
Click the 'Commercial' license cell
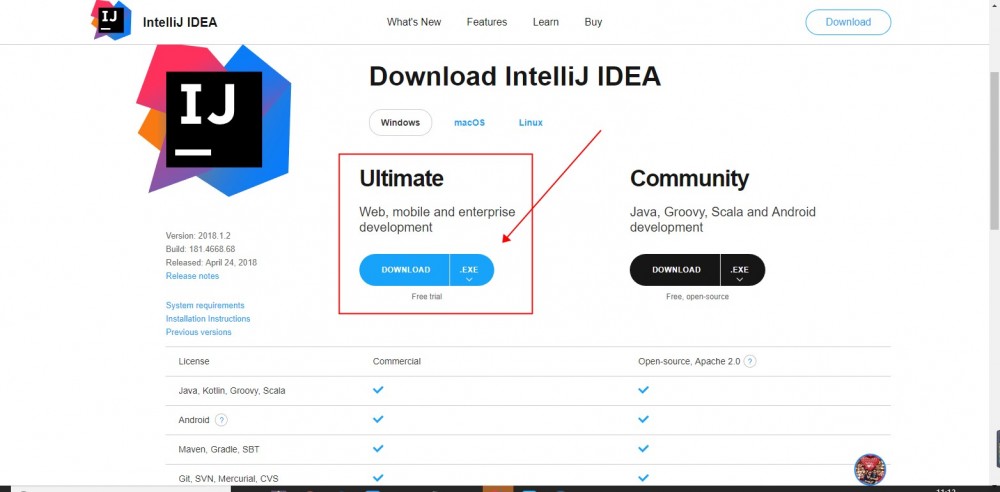tap(397, 361)
